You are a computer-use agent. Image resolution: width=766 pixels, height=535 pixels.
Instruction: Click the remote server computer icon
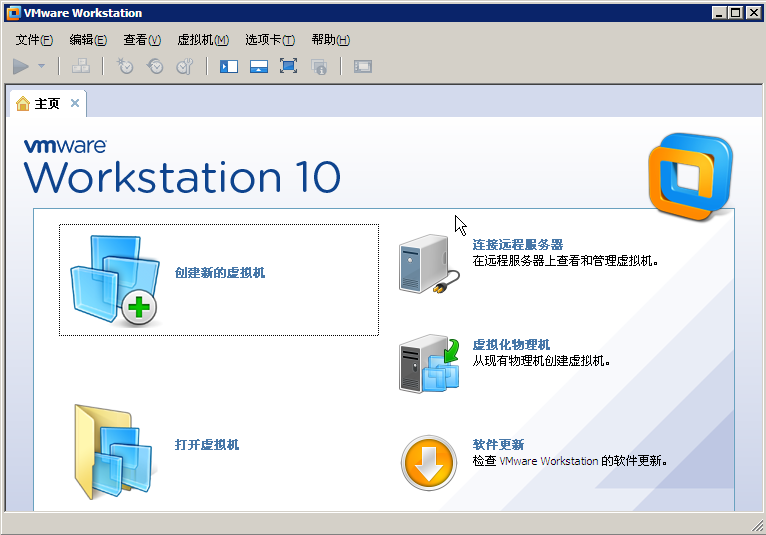pyautogui.click(x=428, y=264)
